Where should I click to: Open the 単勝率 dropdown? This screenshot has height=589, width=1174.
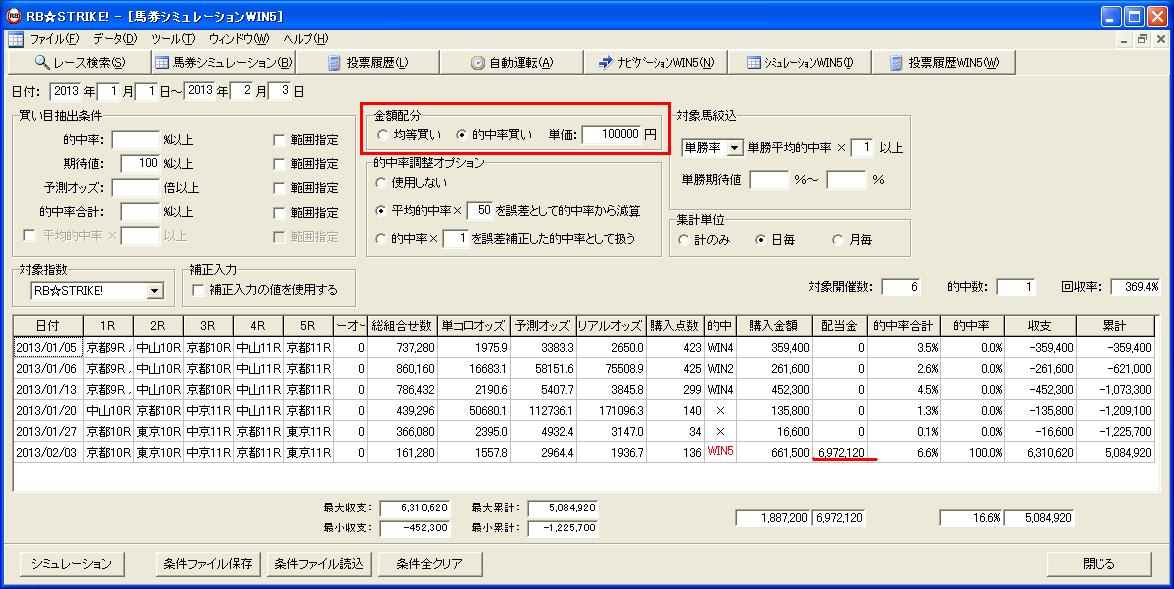(734, 148)
